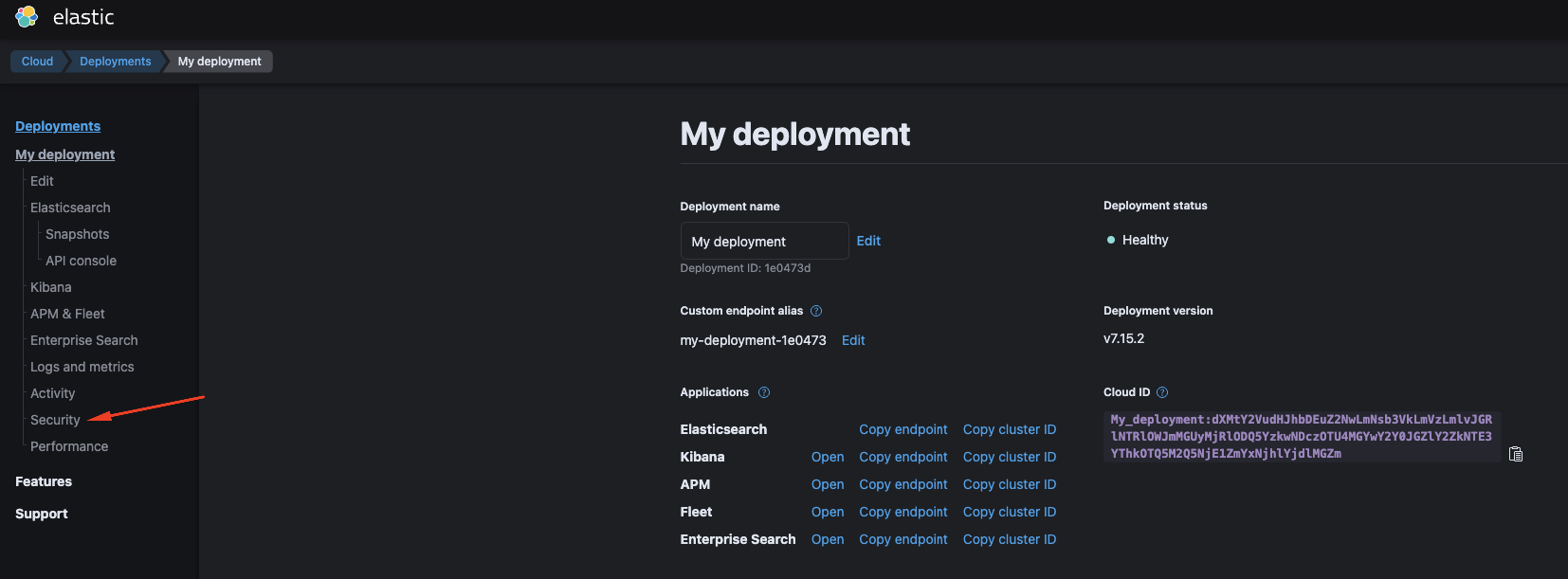Copy APM cluster ID
Image resolution: width=1568 pixels, height=579 pixels.
(x=1010, y=484)
